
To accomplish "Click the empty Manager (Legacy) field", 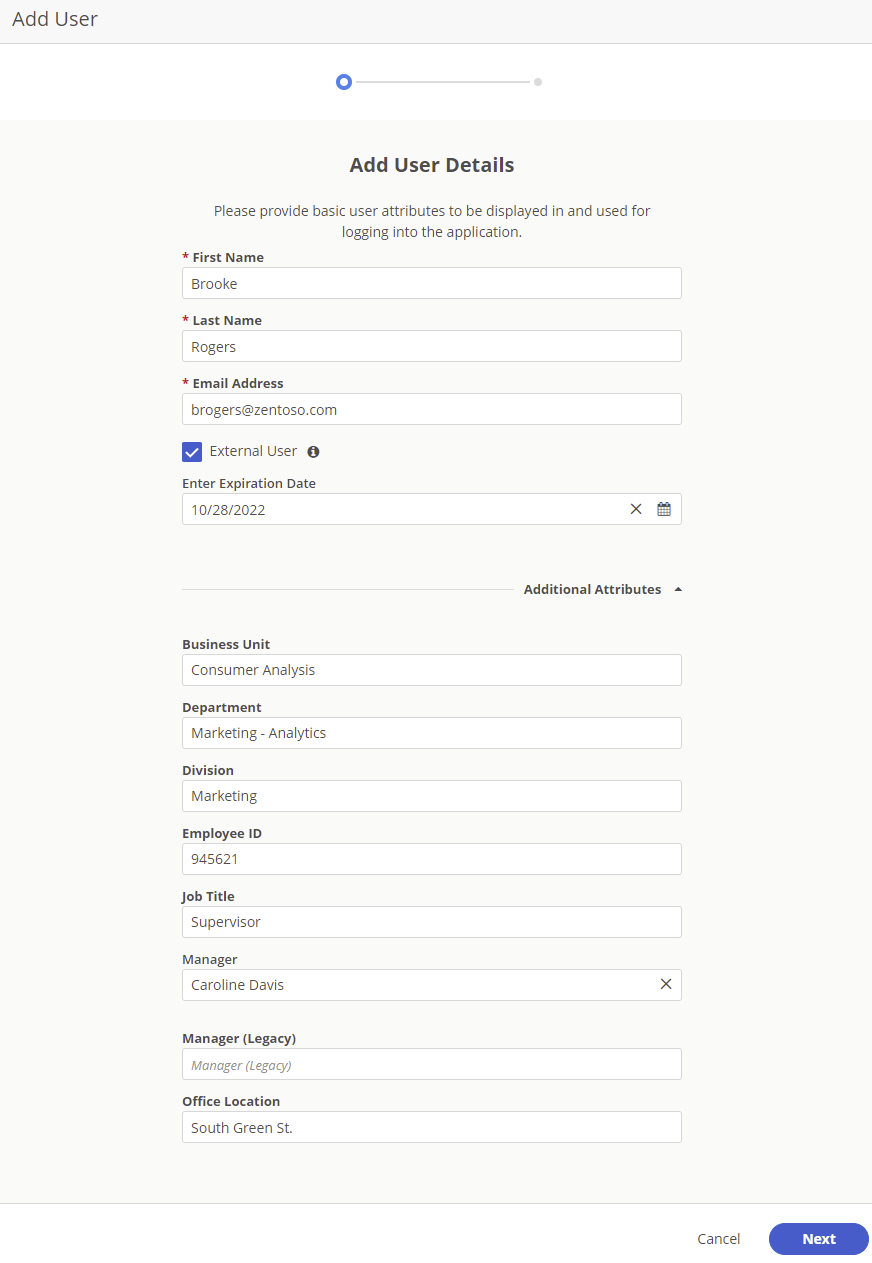I will click(431, 1063).
